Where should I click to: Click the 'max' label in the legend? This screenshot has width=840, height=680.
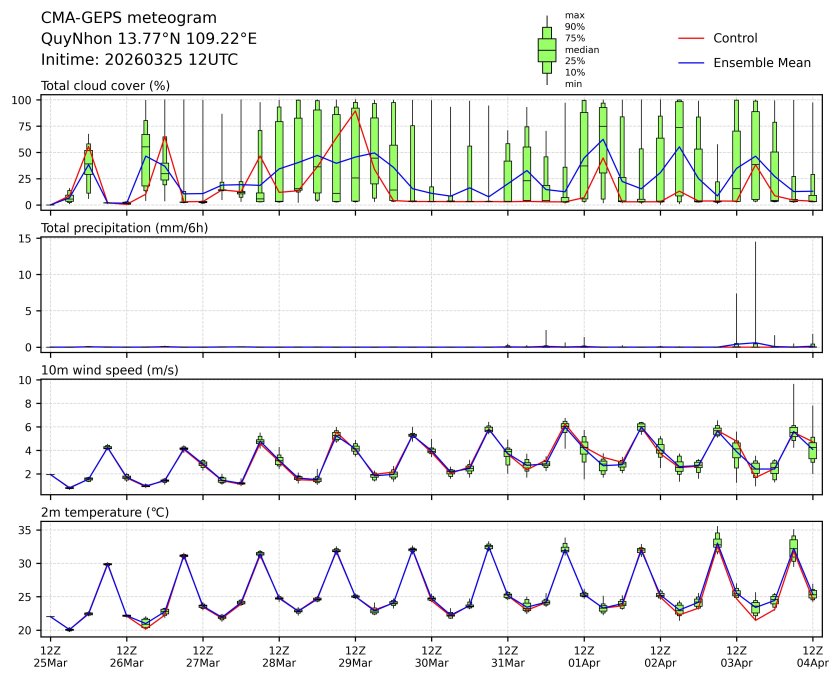[574, 15]
